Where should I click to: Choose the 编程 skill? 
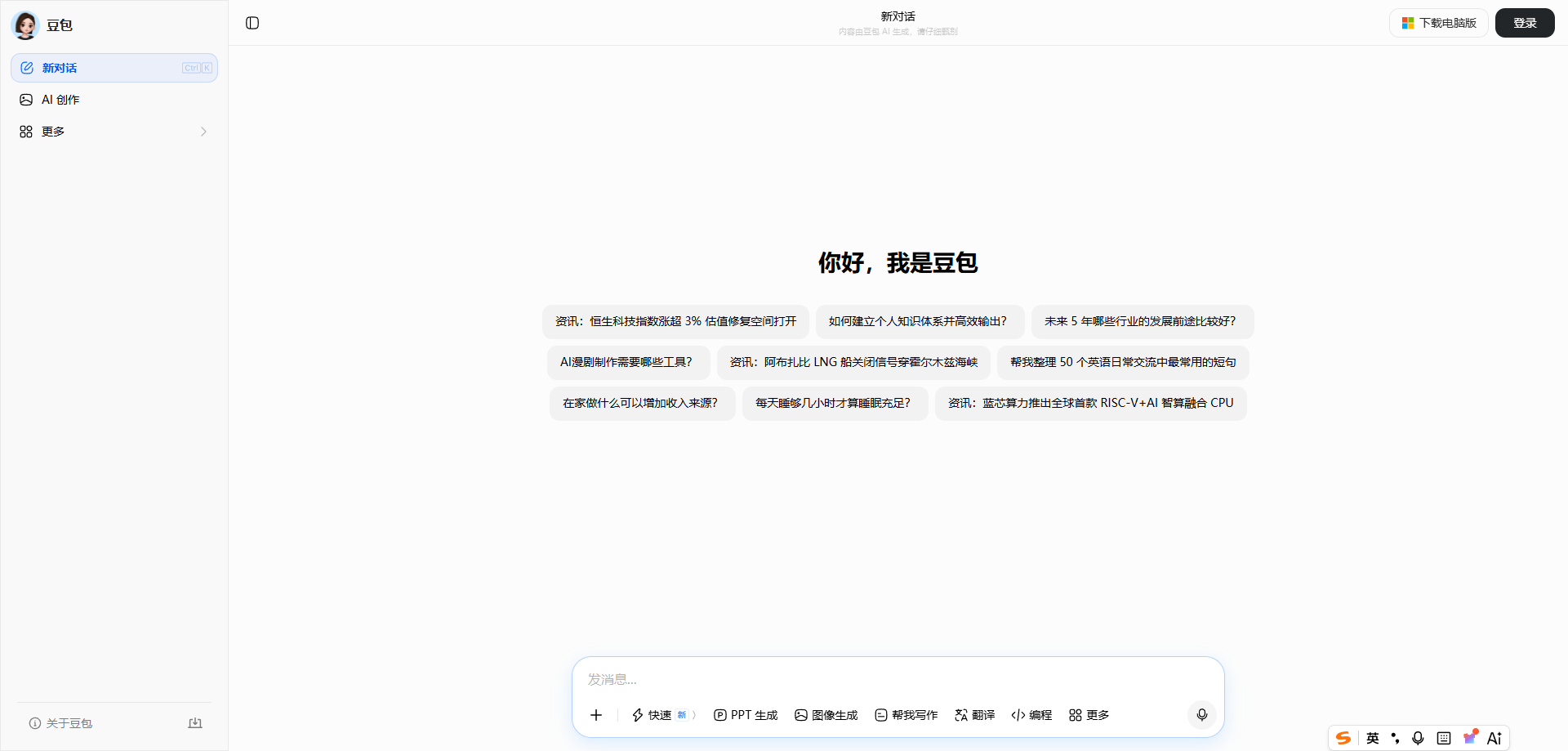[1031, 715]
